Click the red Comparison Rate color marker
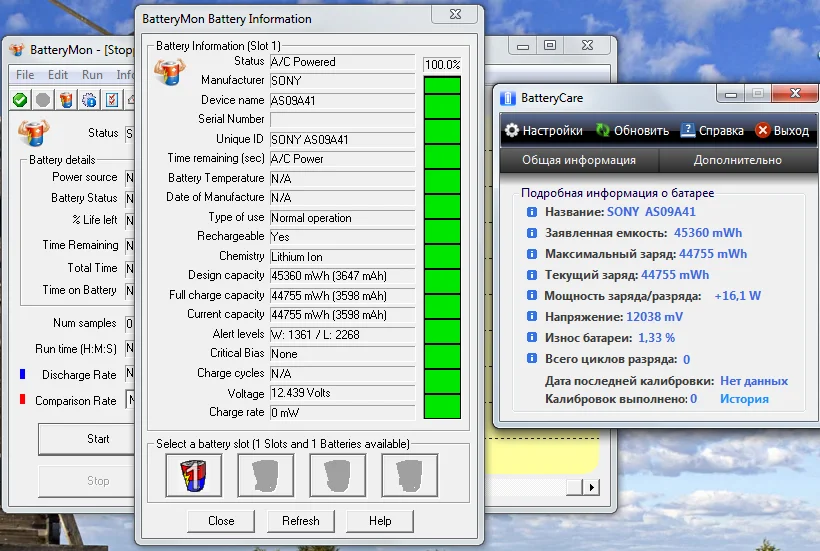 point(22,399)
